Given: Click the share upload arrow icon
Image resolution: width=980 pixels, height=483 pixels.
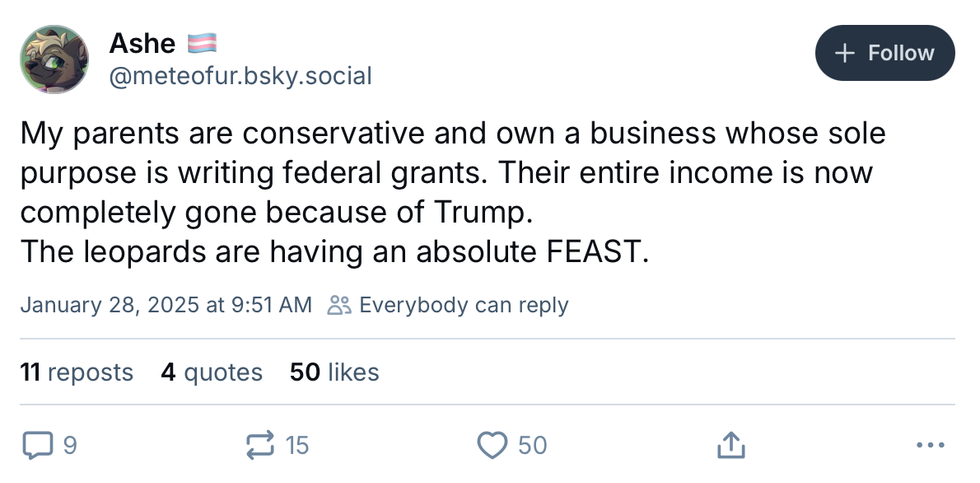Looking at the screenshot, I should pyautogui.click(x=730, y=445).
